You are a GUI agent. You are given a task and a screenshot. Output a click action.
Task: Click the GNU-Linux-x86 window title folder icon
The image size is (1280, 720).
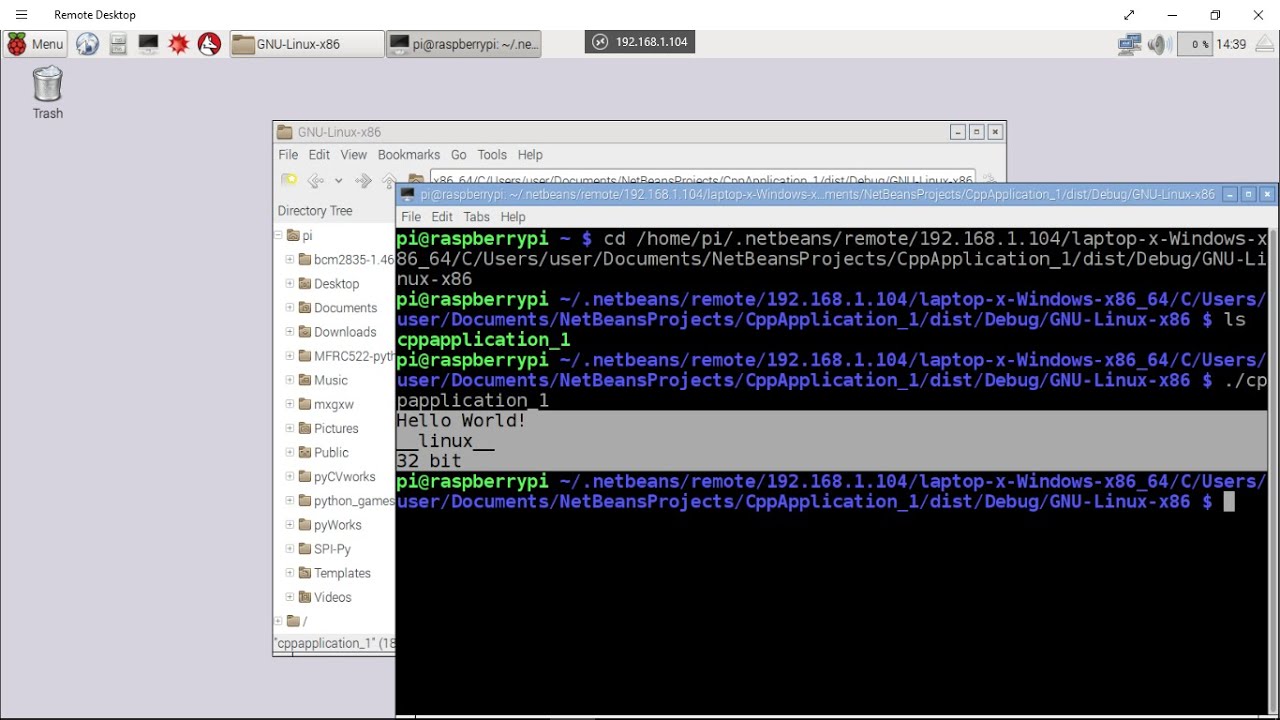pyautogui.click(x=285, y=132)
